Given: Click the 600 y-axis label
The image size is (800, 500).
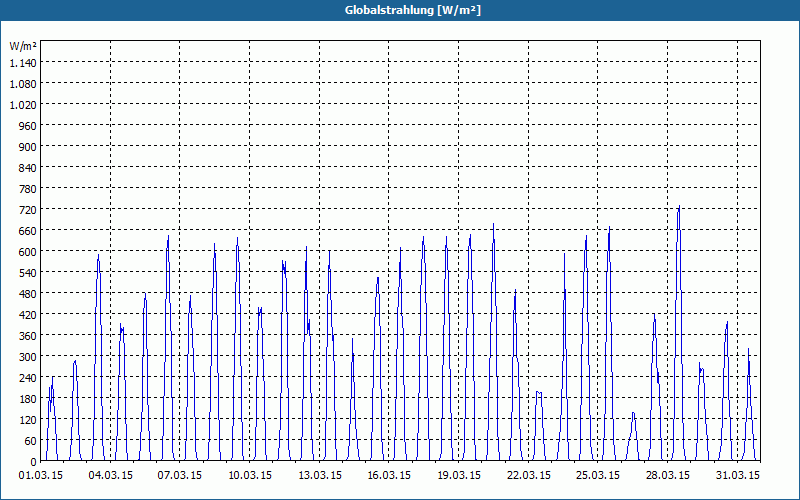Looking at the screenshot, I should [x=28, y=252].
